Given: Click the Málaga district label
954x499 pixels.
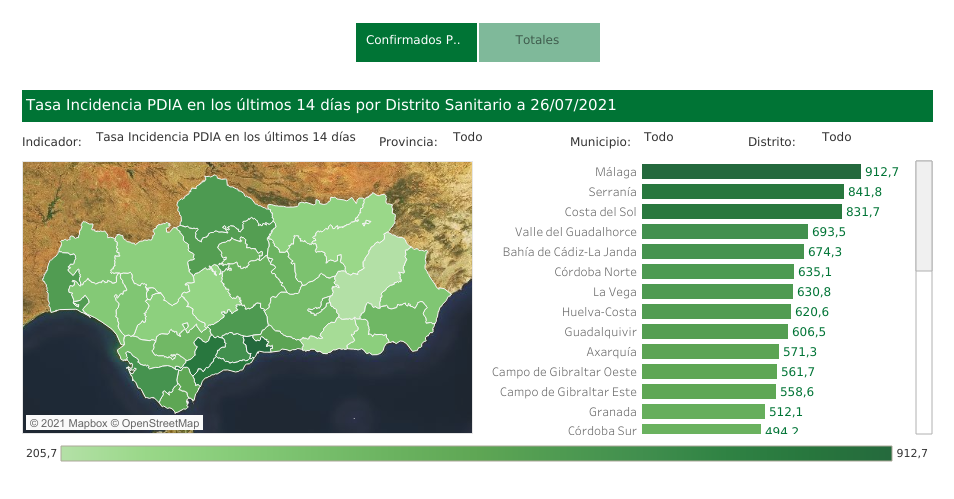Looking at the screenshot, I should coord(615,172).
